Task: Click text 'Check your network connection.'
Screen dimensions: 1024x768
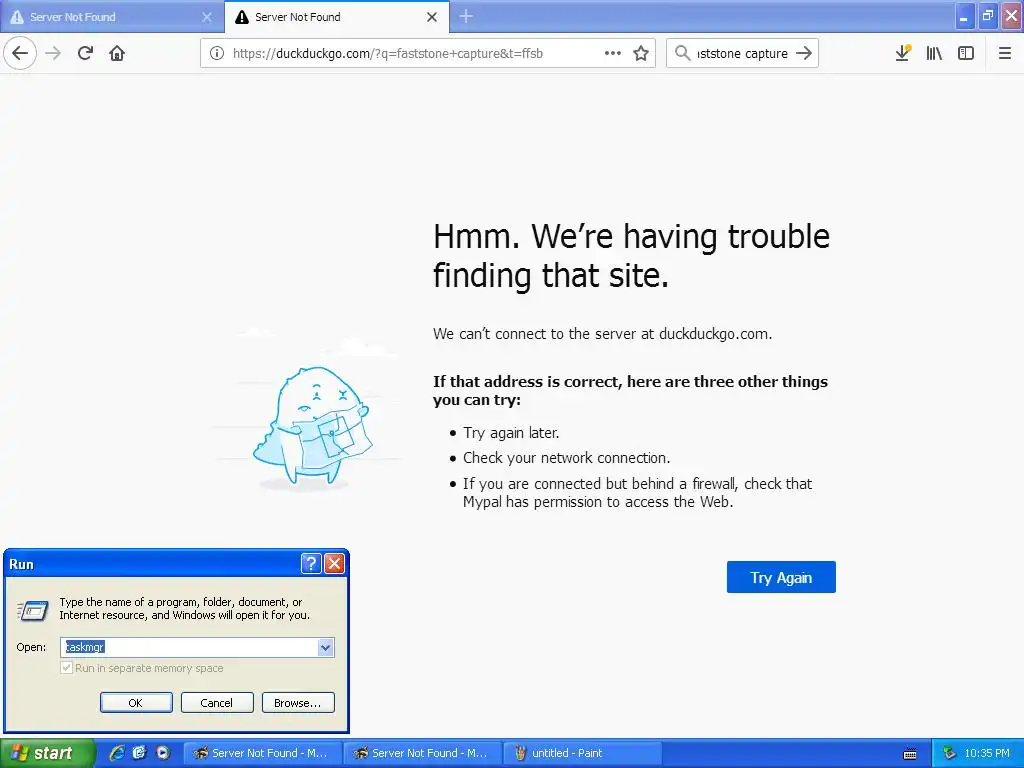Action: (x=566, y=458)
